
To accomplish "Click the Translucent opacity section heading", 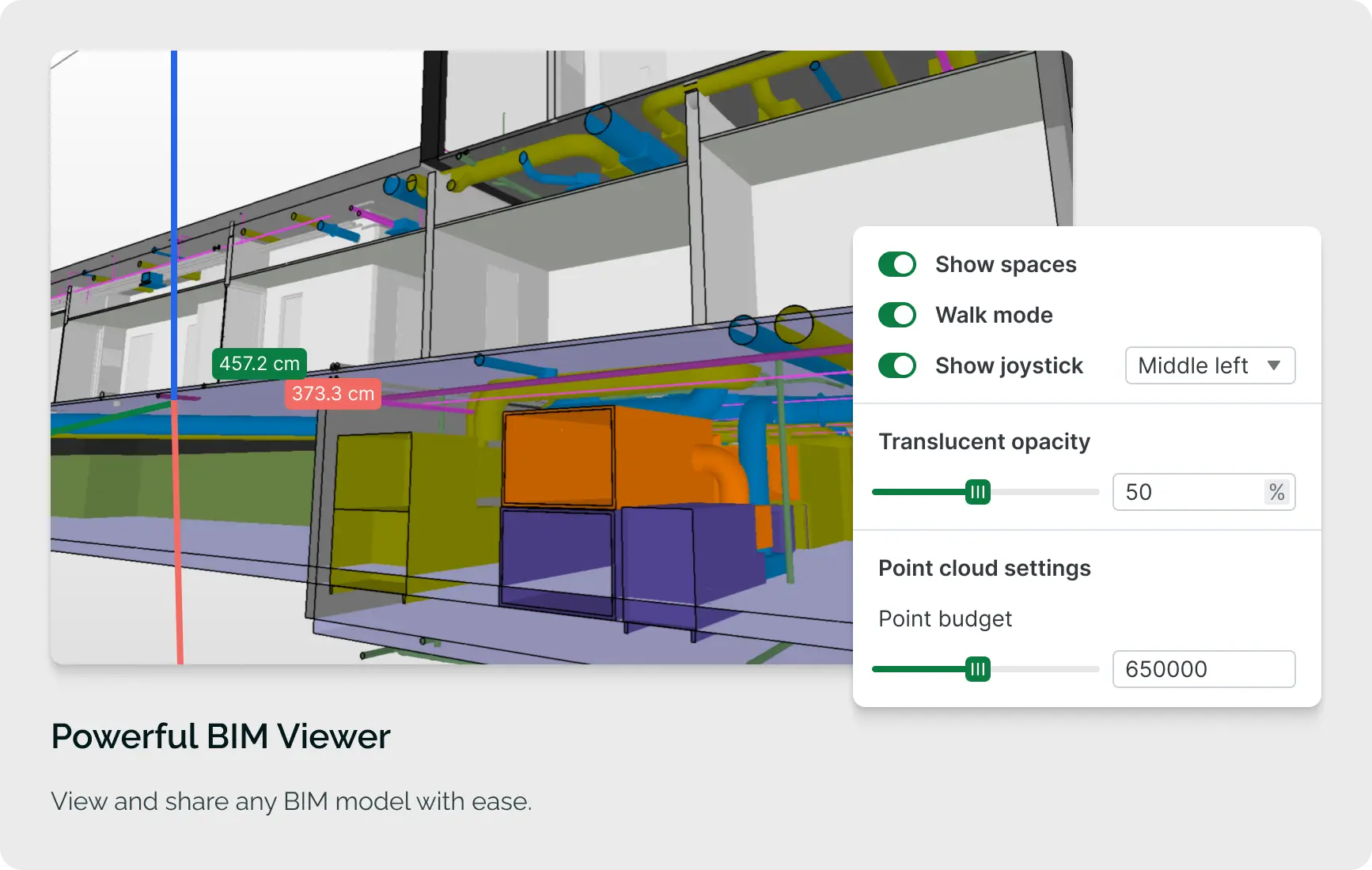I will pyautogui.click(x=984, y=441).
